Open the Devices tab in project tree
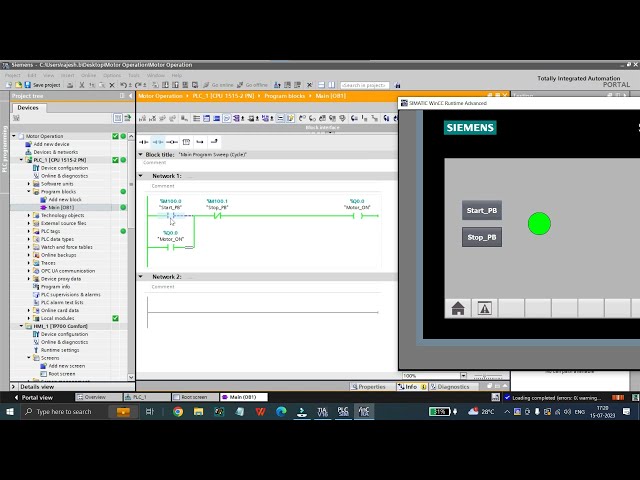 28,108
